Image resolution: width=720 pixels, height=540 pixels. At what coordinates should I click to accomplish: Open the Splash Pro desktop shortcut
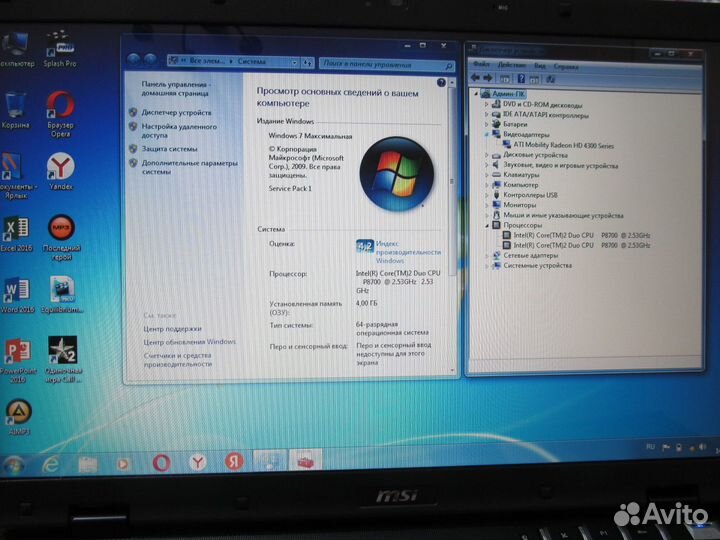pos(60,49)
